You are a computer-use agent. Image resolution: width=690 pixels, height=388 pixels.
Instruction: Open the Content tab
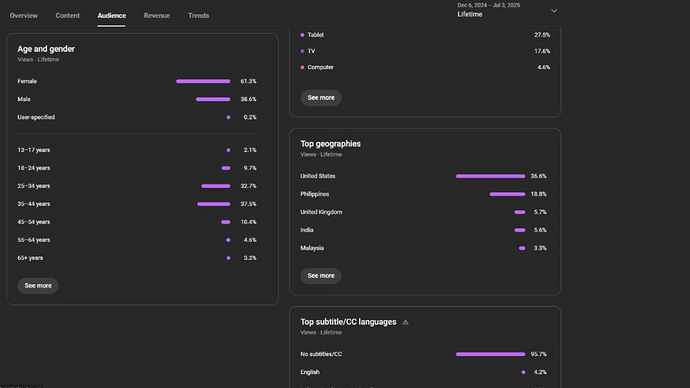(x=67, y=15)
